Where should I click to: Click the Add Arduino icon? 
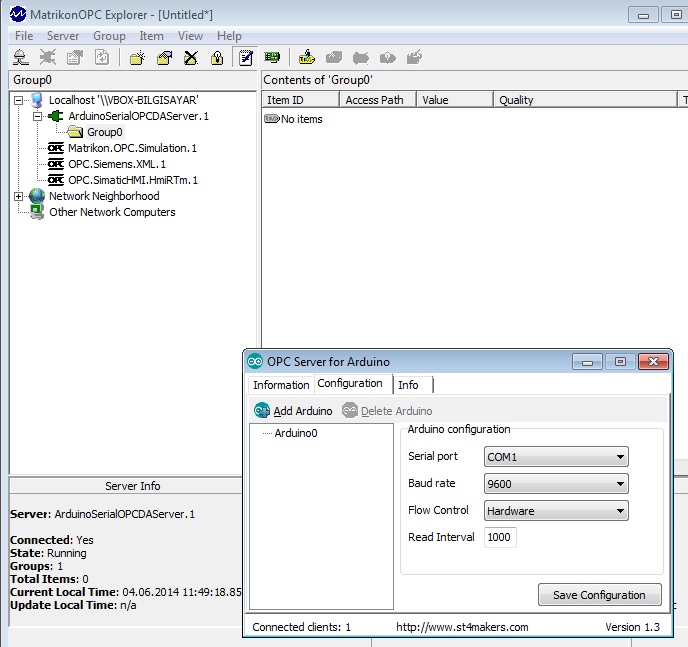[x=262, y=411]
